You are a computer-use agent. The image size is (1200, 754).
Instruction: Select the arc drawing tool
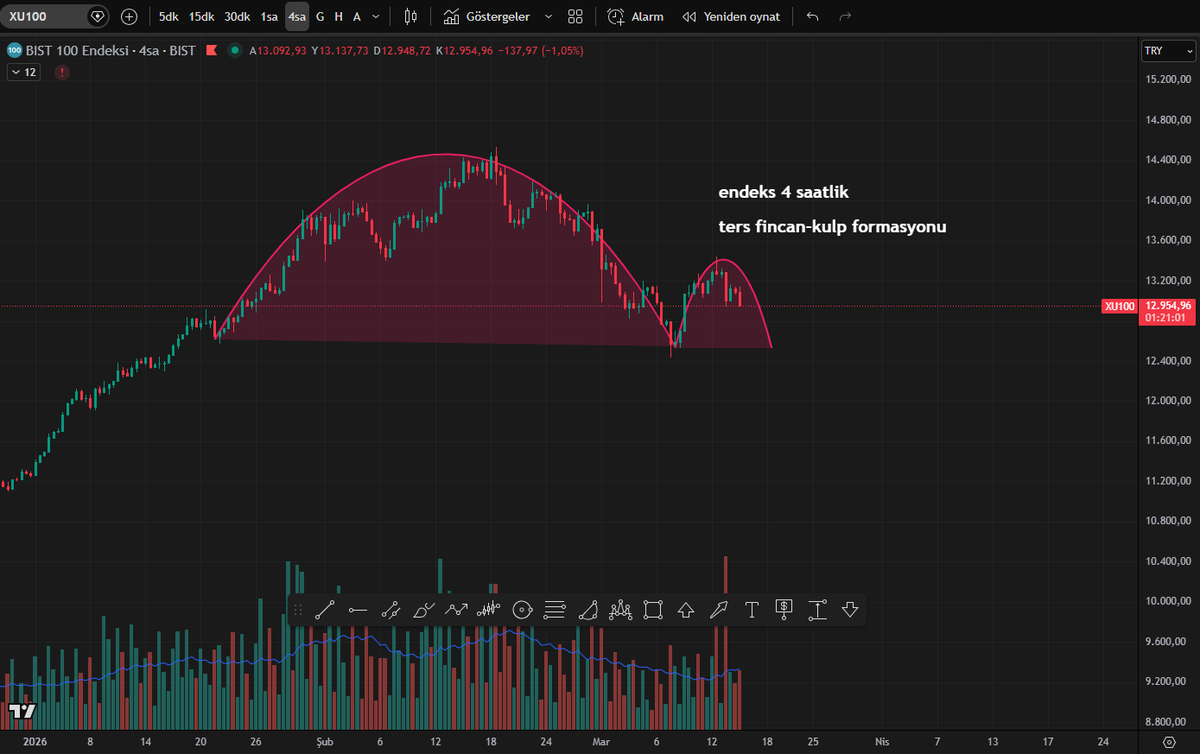click(588, 609)
